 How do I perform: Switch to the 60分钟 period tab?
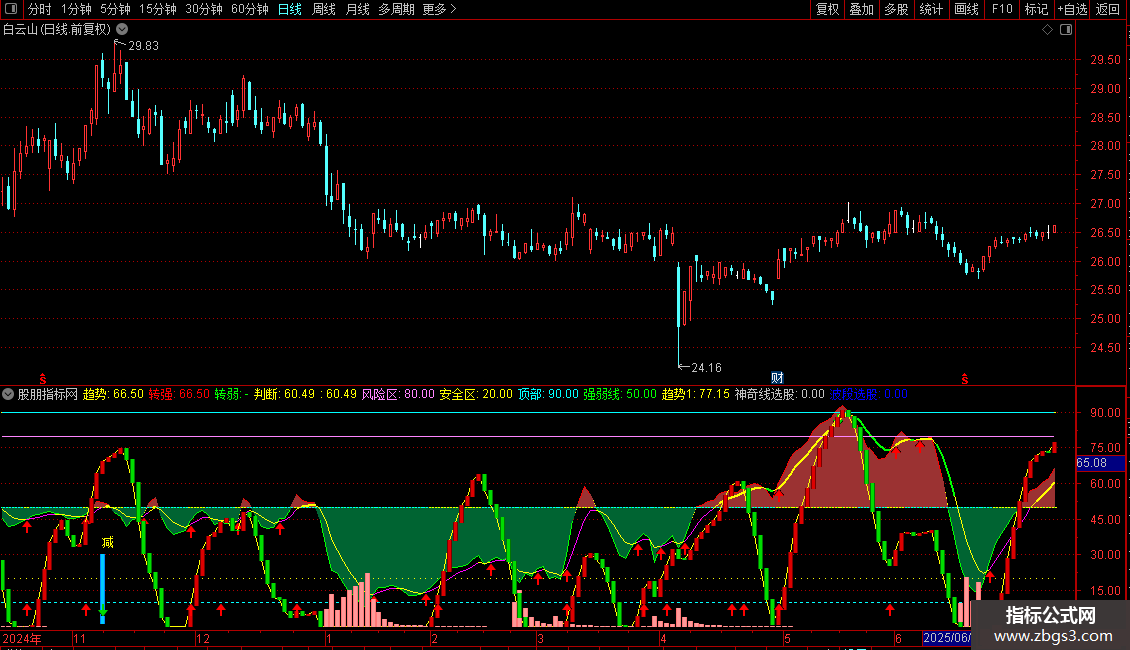click(x=250, y=9)
